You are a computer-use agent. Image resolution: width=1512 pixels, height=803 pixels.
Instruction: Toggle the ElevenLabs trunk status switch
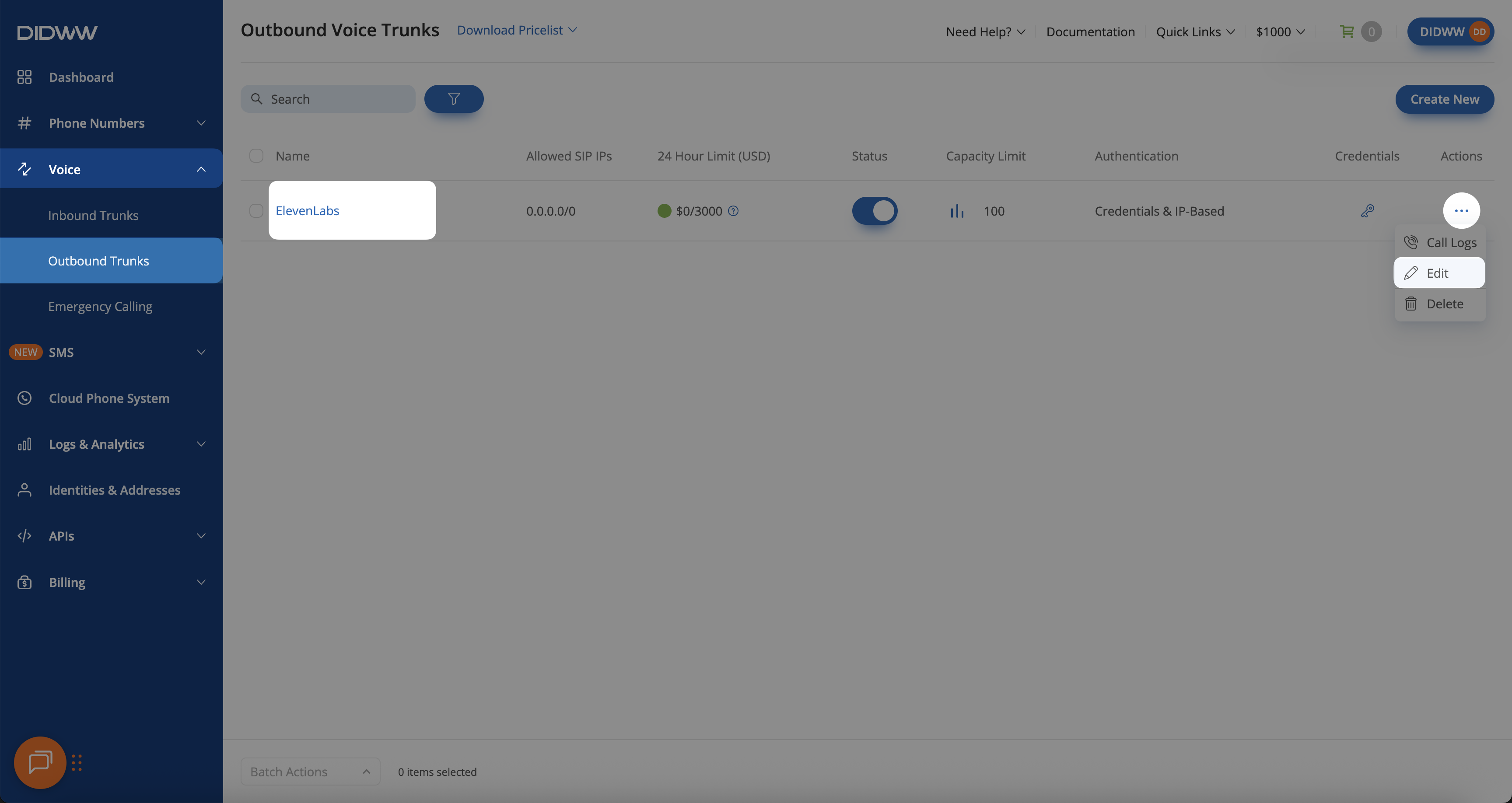[x=875, y=211]
